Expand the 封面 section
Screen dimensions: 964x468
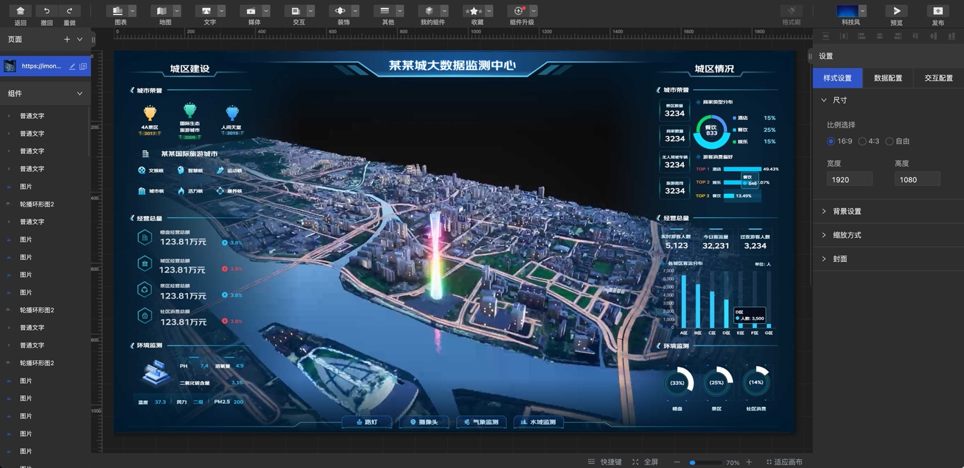[824, 259]
